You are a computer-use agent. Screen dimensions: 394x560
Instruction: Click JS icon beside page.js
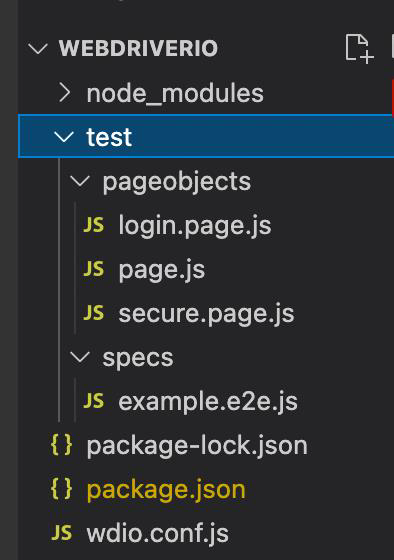click(94, 269)
